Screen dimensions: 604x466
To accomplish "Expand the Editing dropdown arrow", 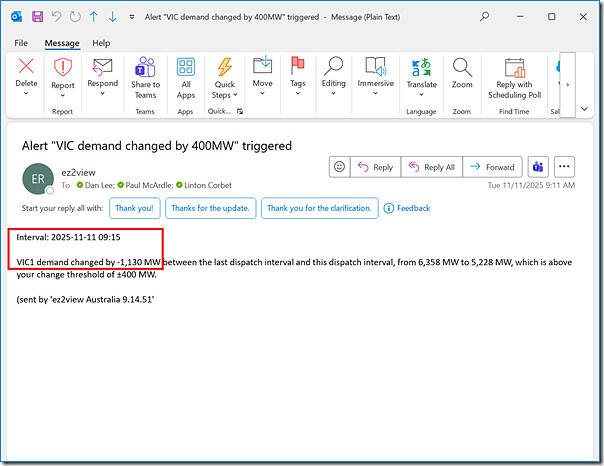I will pyautogui.click(x=333, y=93).
